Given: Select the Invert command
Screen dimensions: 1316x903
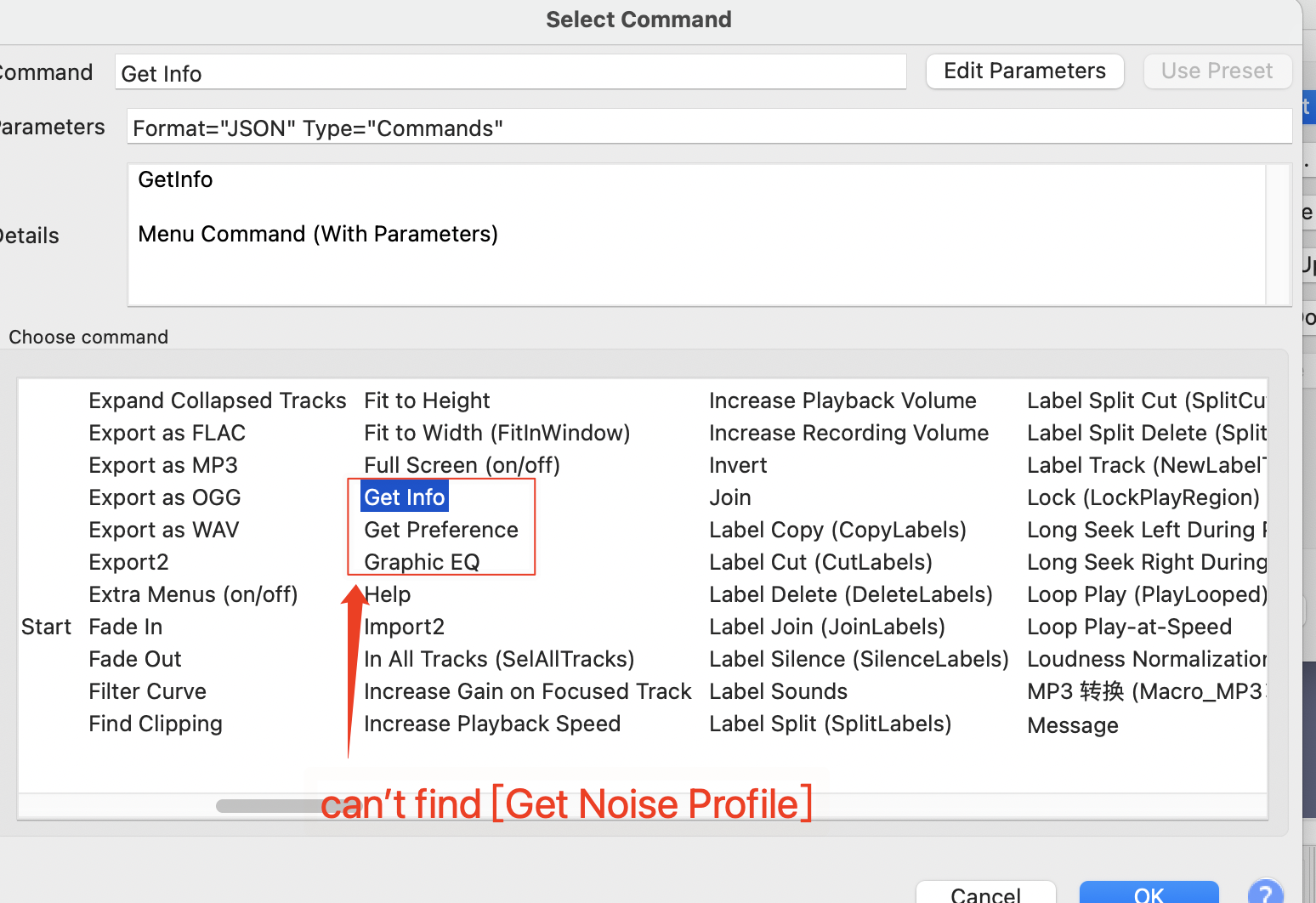Looking at the screenshot, I should coord(737,465).
